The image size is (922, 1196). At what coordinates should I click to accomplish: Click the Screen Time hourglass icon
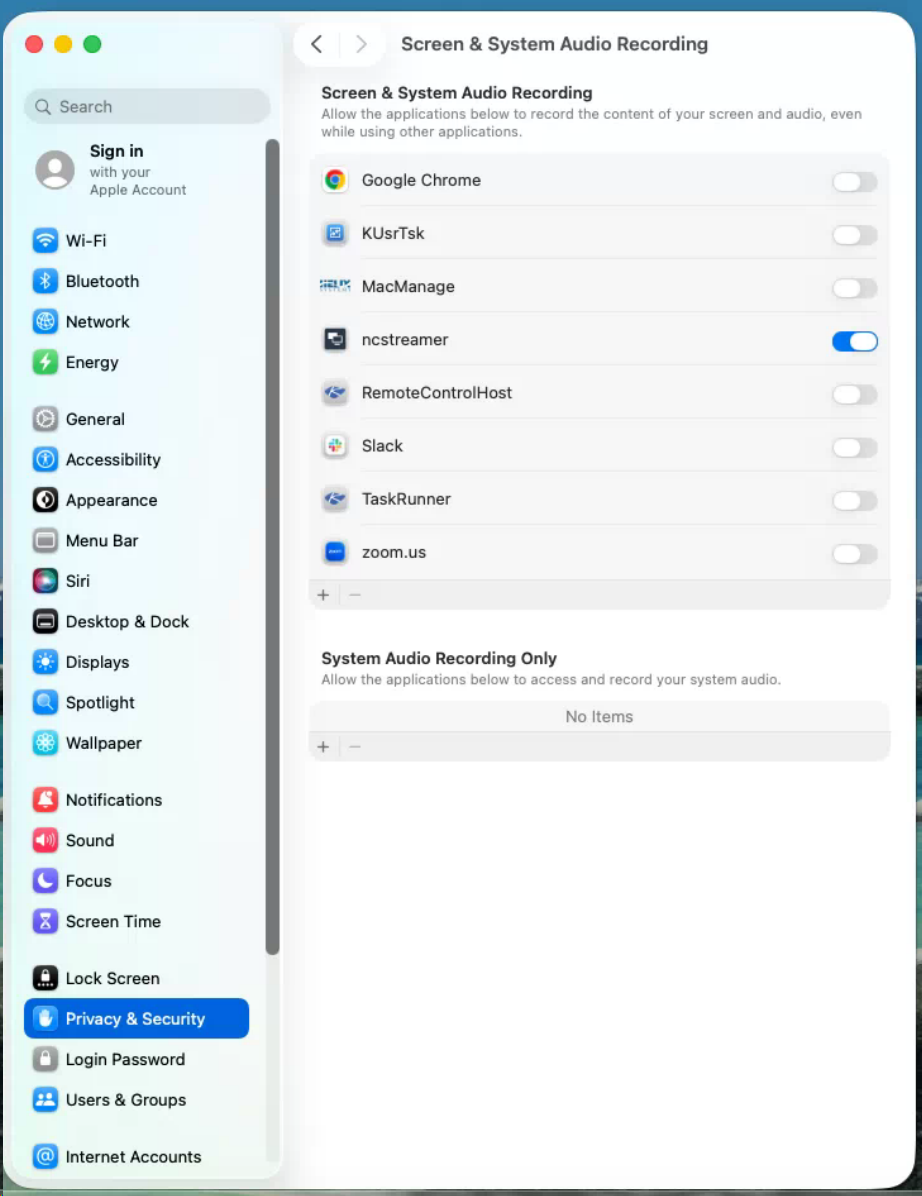point(45,921)
